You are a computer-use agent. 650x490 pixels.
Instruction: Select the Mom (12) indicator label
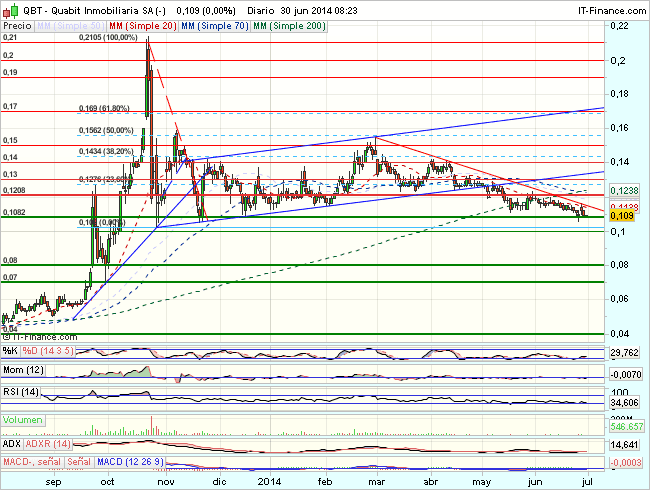[x=20, y=370]
